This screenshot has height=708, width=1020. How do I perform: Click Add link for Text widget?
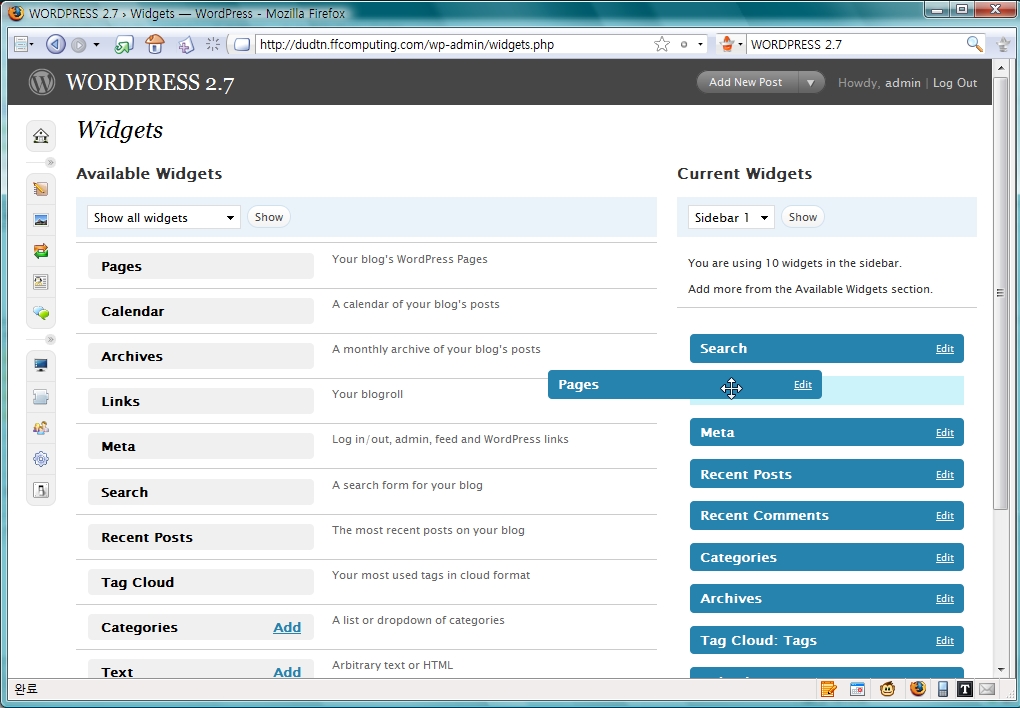287,672
